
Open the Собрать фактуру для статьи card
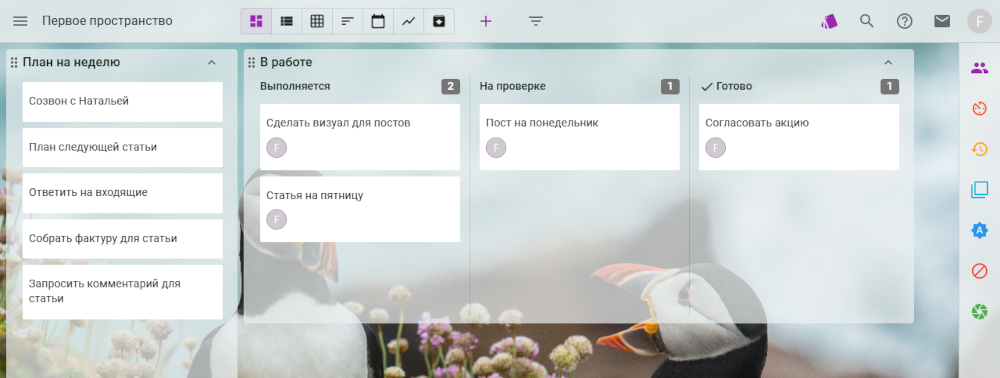pyautogui.click(x=122, y=238)
